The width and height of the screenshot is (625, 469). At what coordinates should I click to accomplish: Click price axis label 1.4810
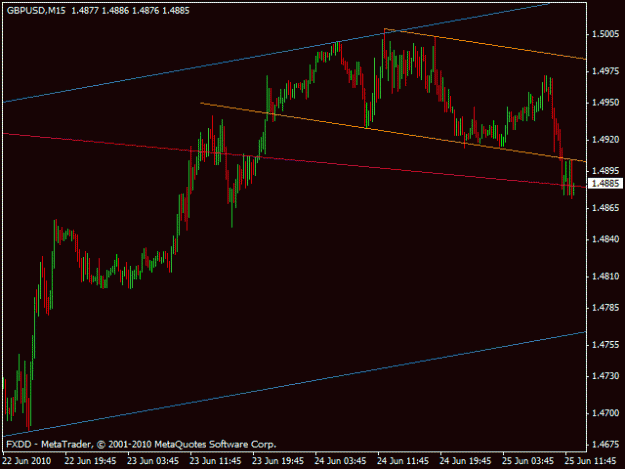tap(605, 276)
